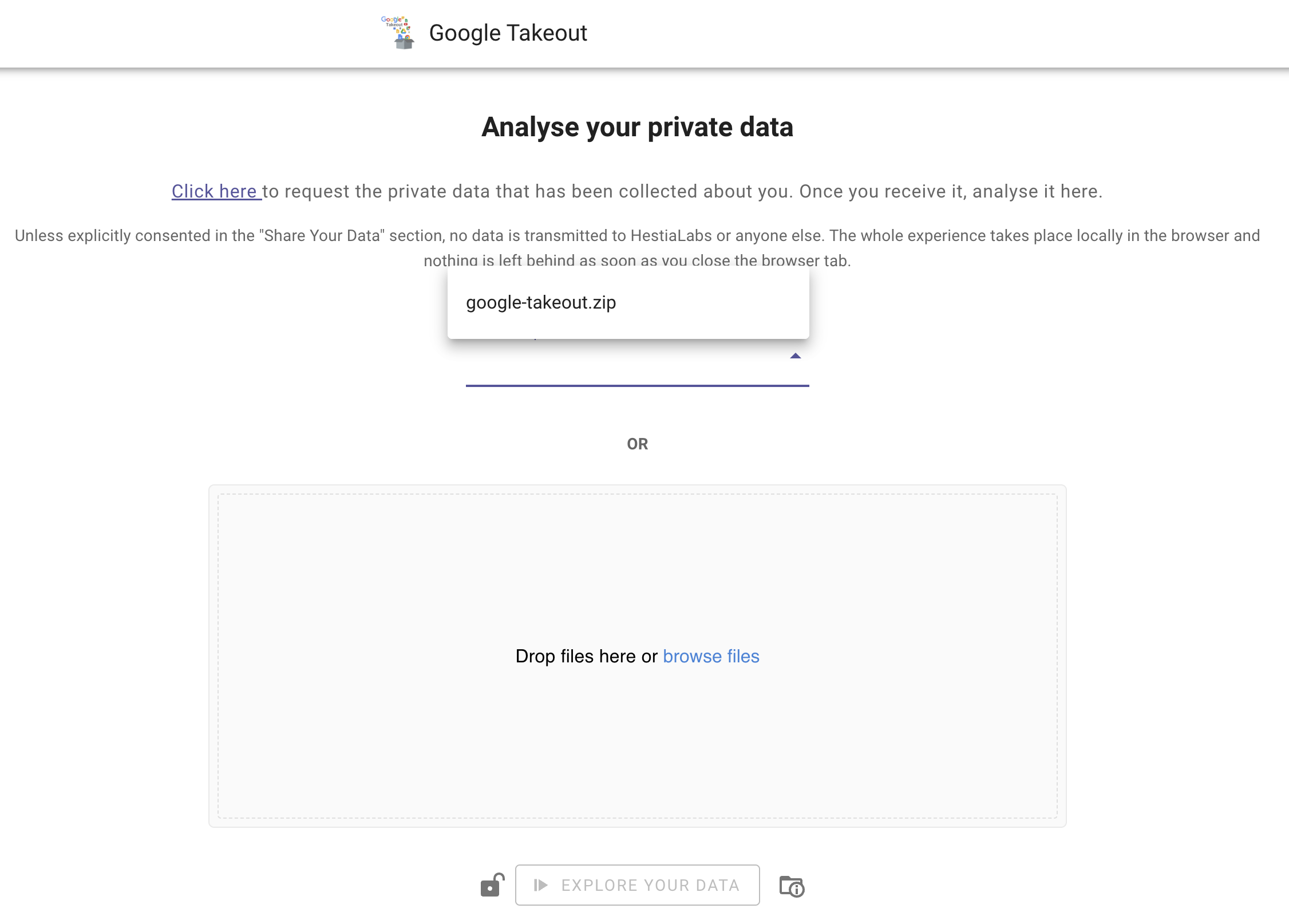Click the 'Google Takeout' header title
1289x924 pixels.
pos(508,33)
